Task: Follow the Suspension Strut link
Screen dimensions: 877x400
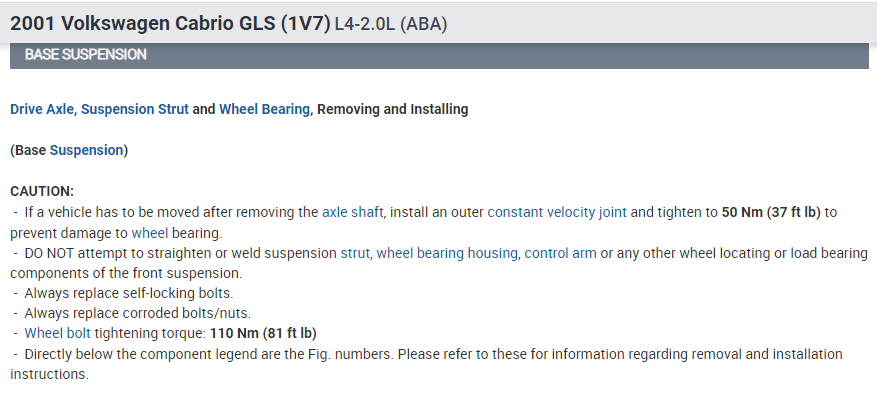Action: point(134,109)
